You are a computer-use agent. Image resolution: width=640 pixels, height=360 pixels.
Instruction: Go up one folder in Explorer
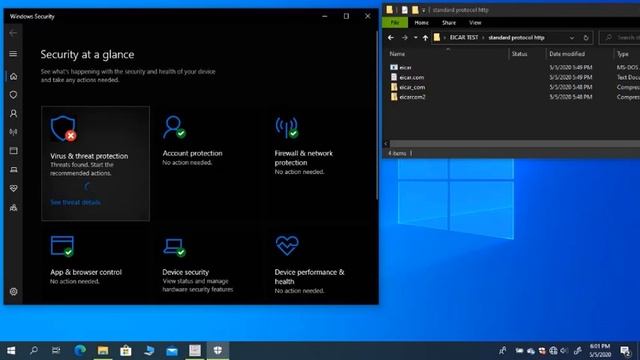pyautogui.click(x=425, y=38)
